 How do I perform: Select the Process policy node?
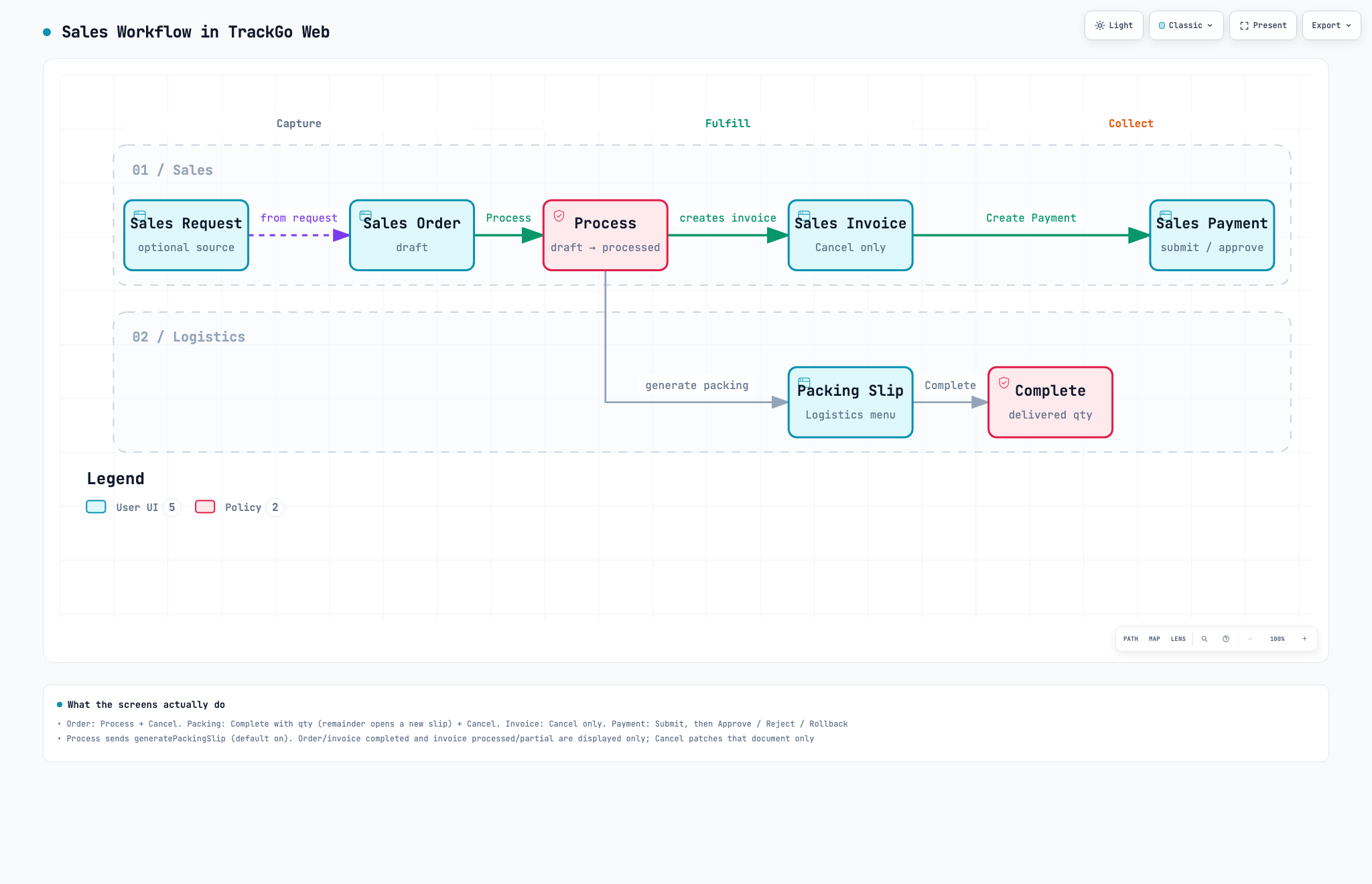click(x=606, y=235)
